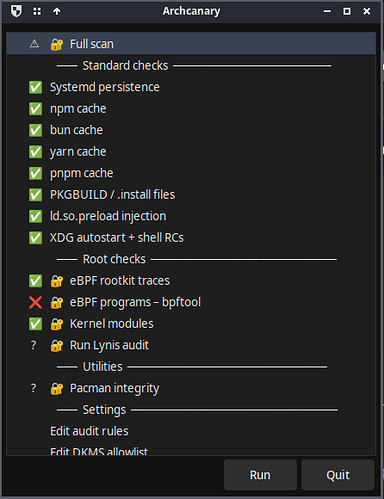Image resolution: width=384 pixels, height=499 pixels.
Task: Maximize the Archcanary window
Action: point(347,11)
